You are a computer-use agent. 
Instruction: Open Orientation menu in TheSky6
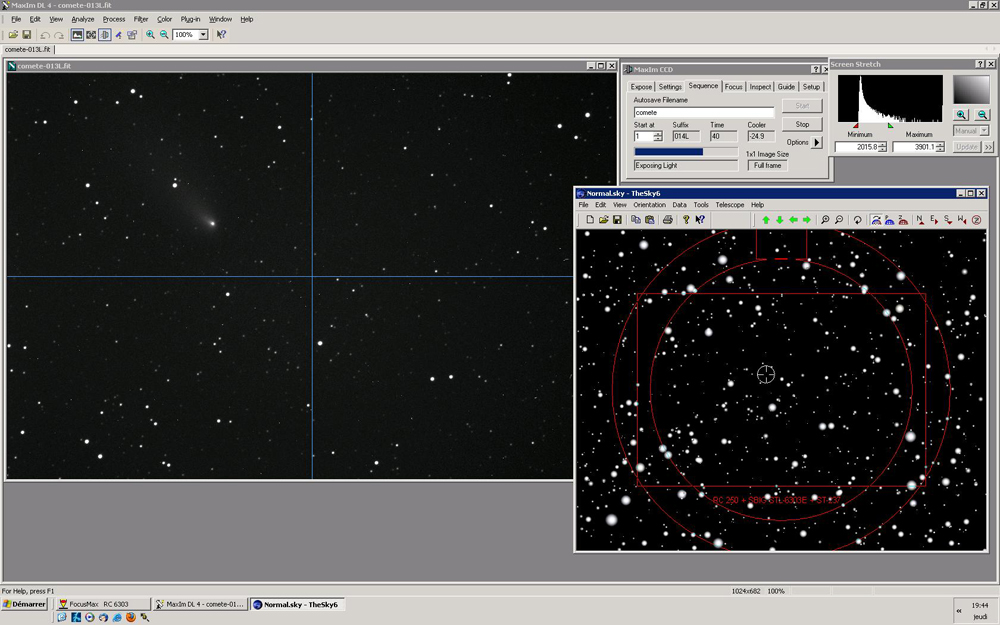click(x=649, y=205)
